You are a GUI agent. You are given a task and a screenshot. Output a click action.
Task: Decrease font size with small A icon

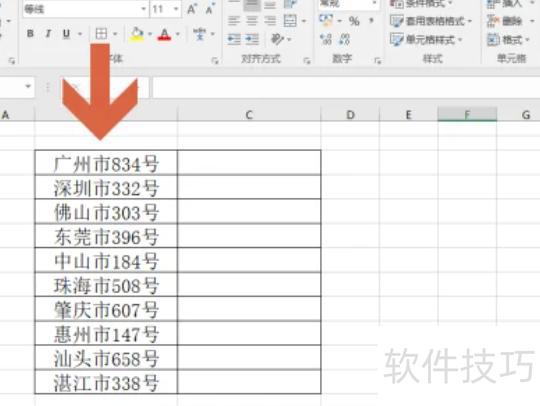coord(209,9)
